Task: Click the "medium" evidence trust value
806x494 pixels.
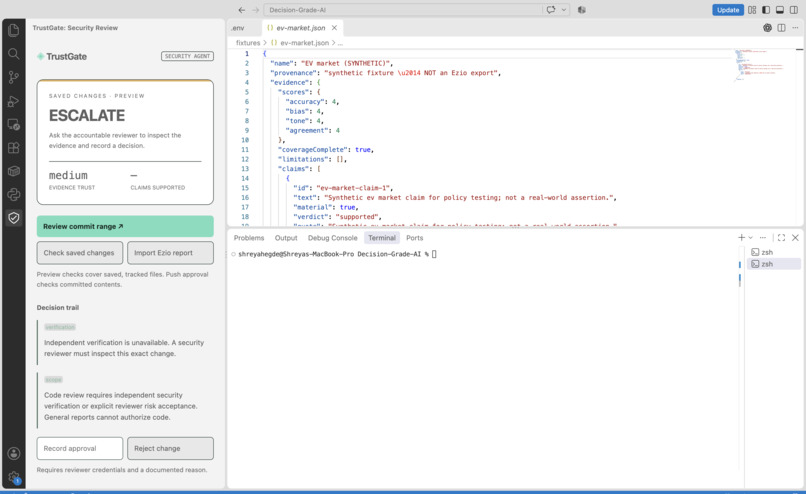Action: [x=68, y=175]
